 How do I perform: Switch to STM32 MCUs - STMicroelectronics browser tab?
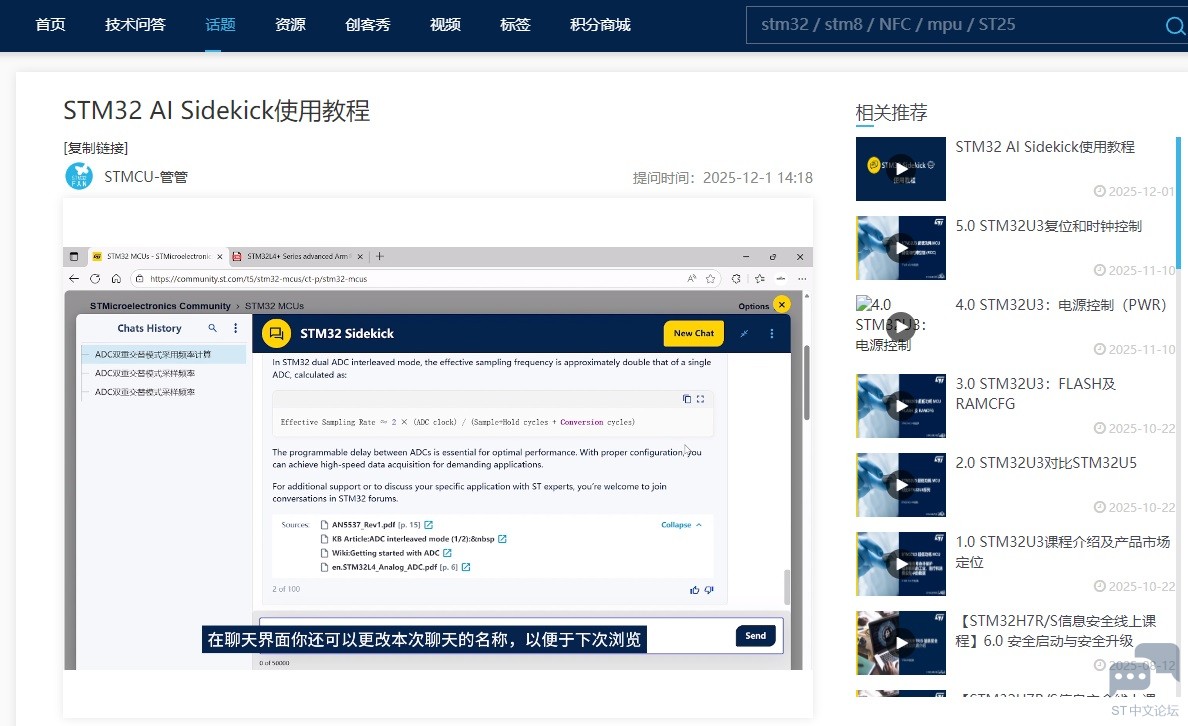[x=158, y=256]
